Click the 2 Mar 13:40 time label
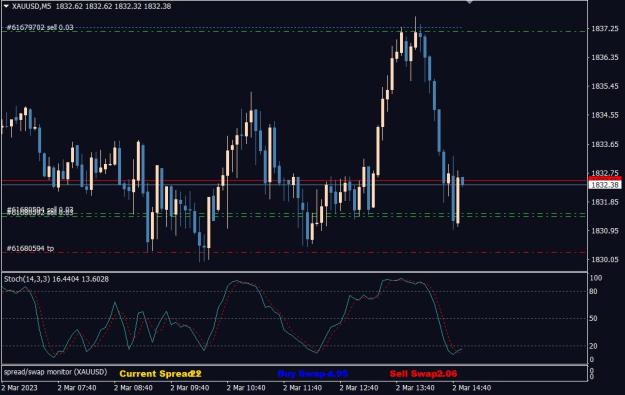 pos(415,388)
